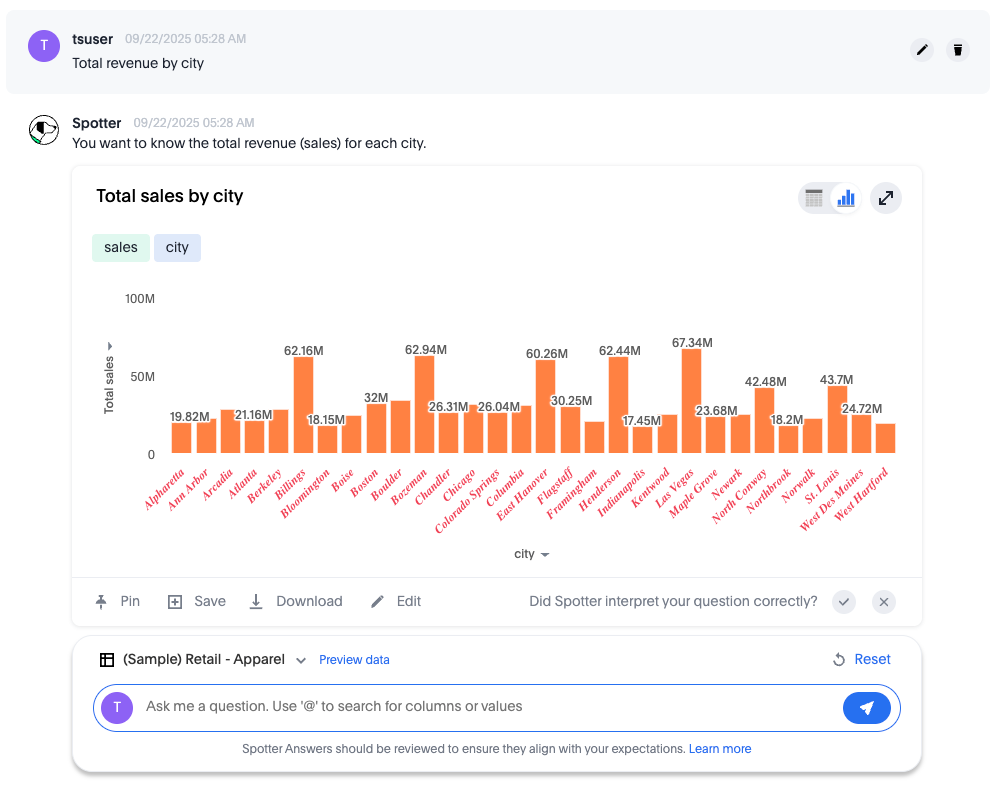Viewport: 997px width, 786px height.
Task: Send the question with the paper plane icon
Action: click(x=866, y=707)
